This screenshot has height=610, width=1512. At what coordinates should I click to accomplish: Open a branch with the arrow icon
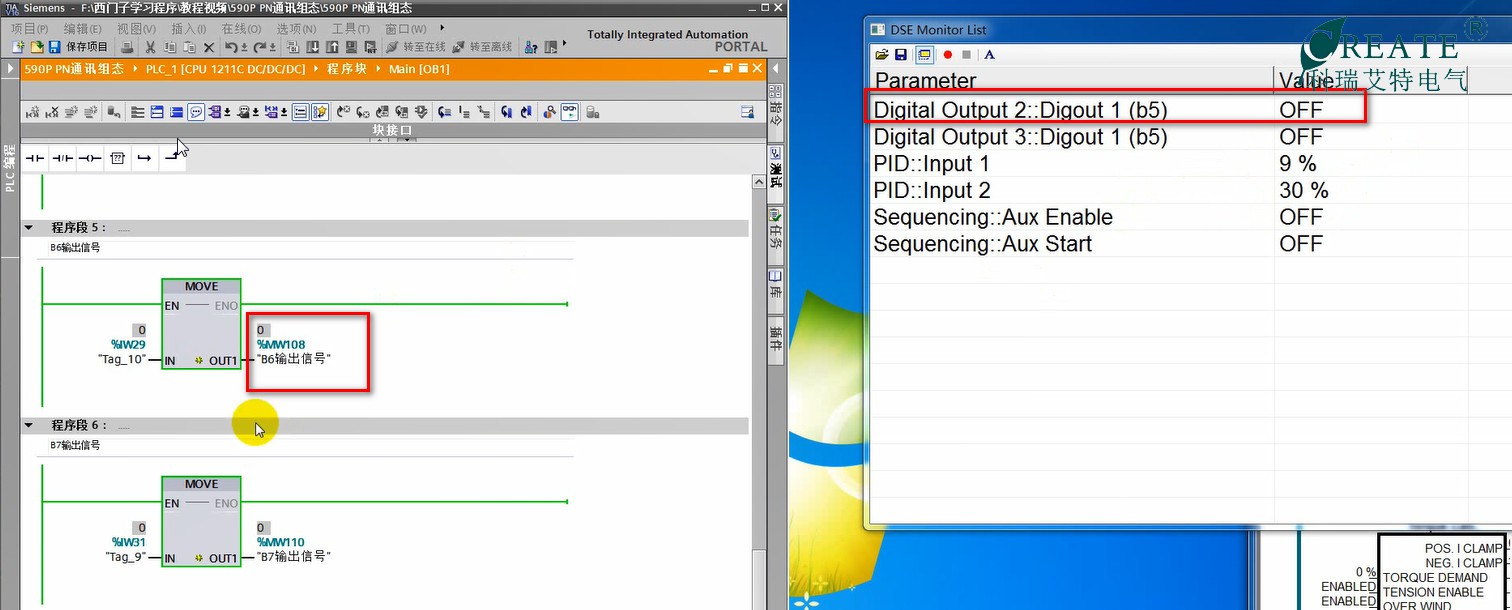pyautogui.click(x=144, y=158)
